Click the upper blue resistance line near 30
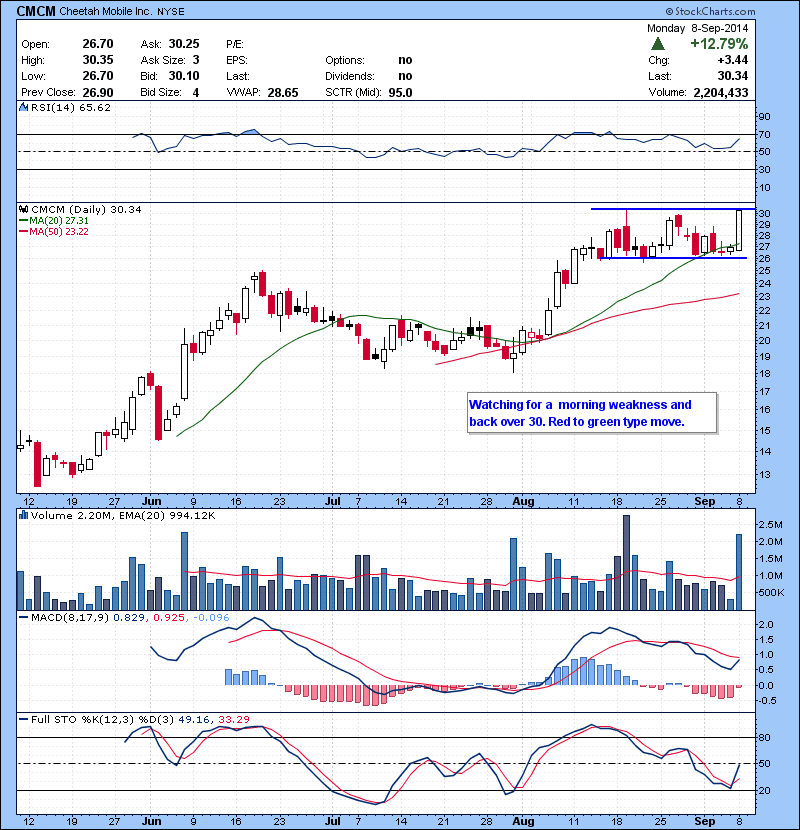Image resolution: width=800 pixels, height=830 pixels. [673, 209]
